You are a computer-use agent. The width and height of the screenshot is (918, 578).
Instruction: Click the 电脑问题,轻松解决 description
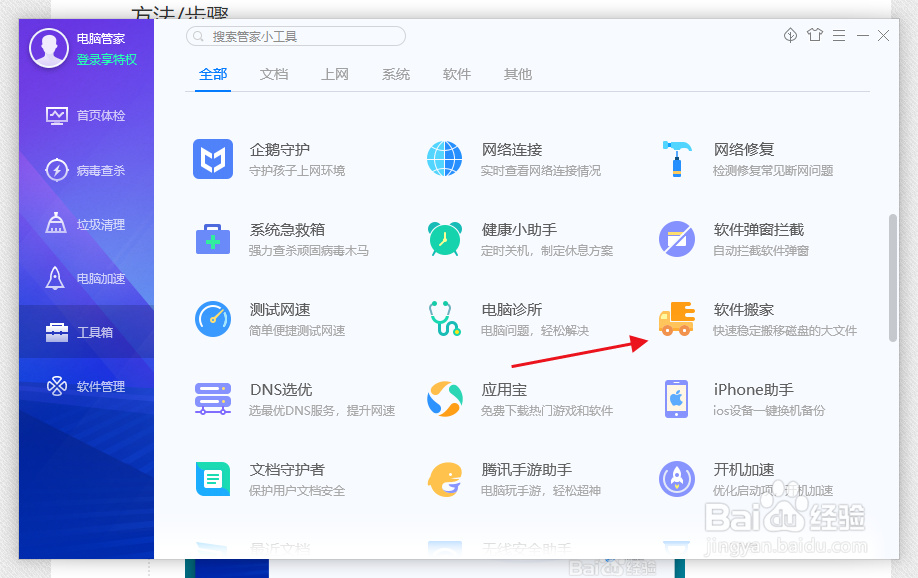click(x=535, y=331)
